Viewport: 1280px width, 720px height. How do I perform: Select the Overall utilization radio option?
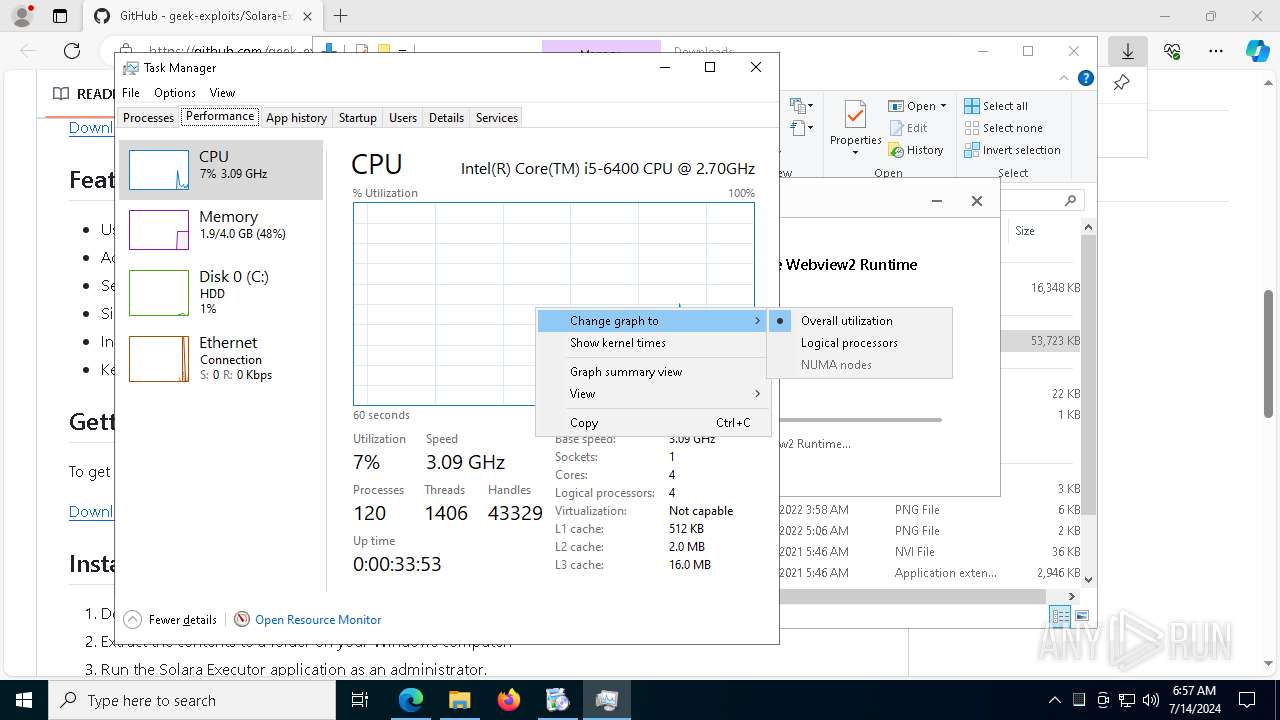click(x=860, y=321)
